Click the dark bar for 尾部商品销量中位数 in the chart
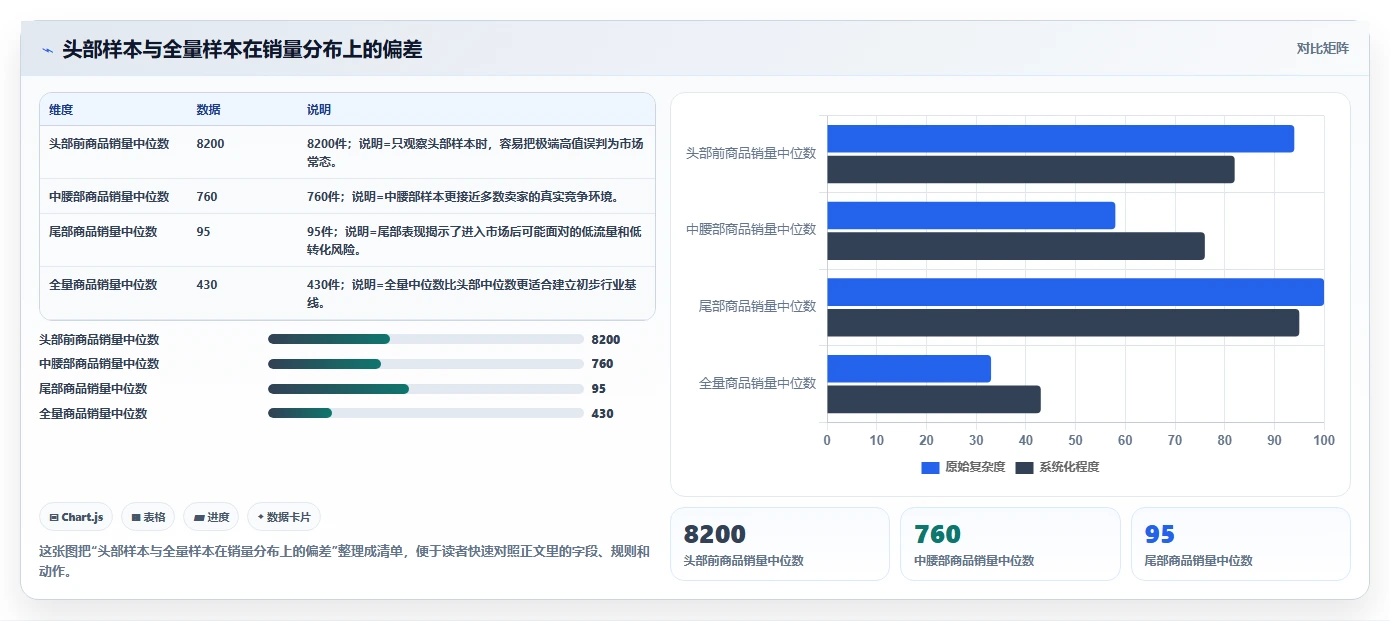Image resolution: width=1390 pixels, height=621 pixels. (1063, 323)
